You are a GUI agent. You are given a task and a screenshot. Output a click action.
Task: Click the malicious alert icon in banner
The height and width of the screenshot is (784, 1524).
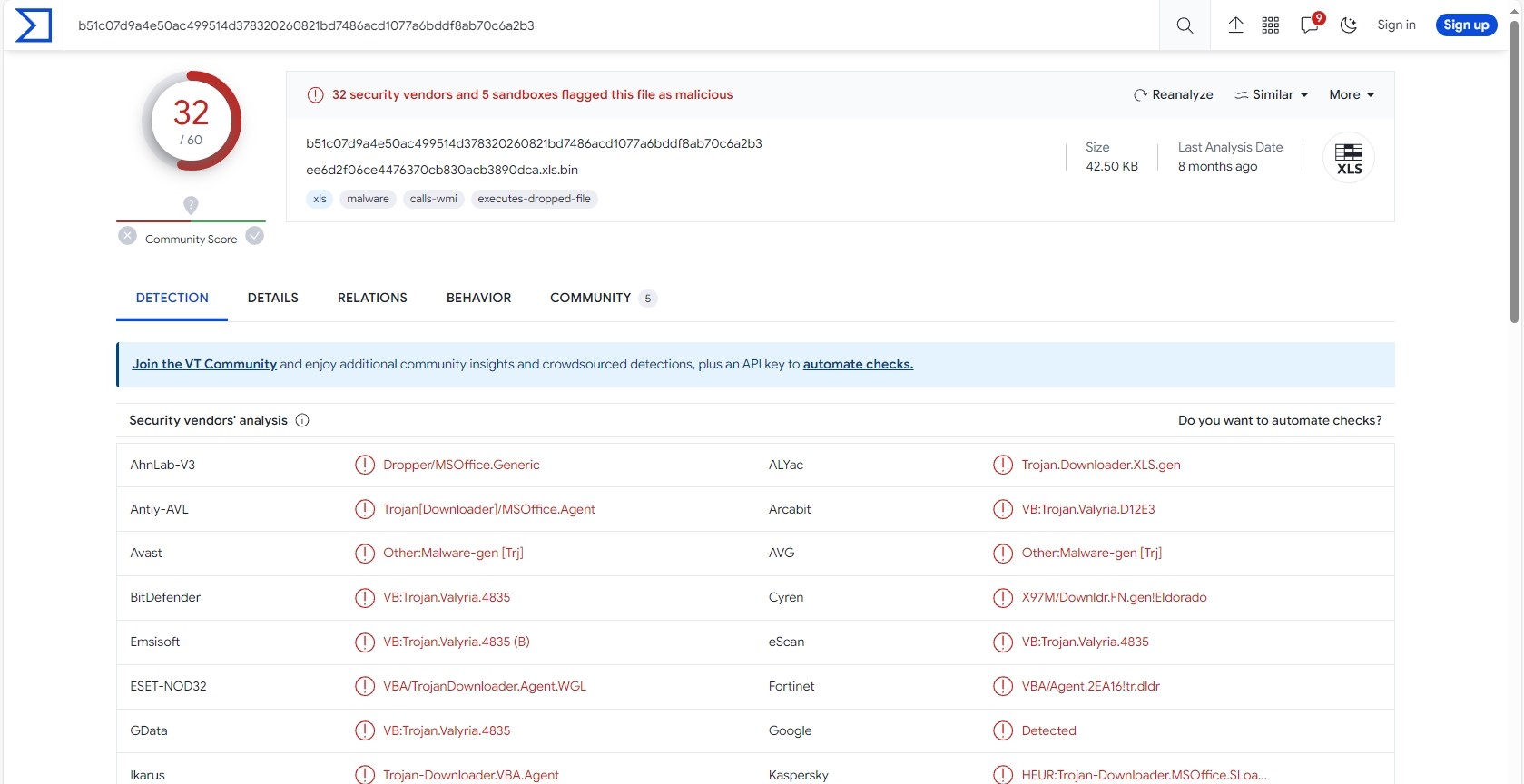click(x=315, y=94)
